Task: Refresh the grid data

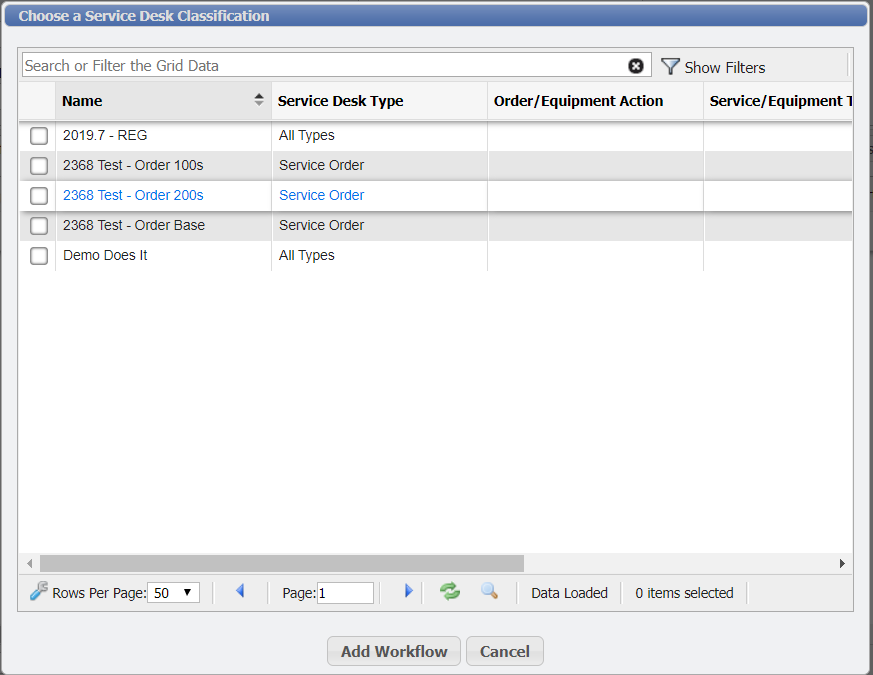Action: [x=449, y=591]
